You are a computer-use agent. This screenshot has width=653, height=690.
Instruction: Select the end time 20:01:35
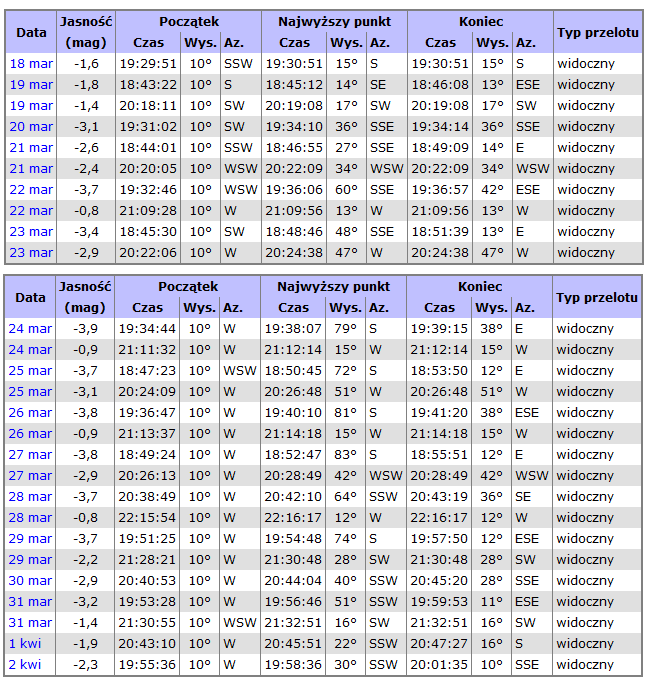[439, 665]
